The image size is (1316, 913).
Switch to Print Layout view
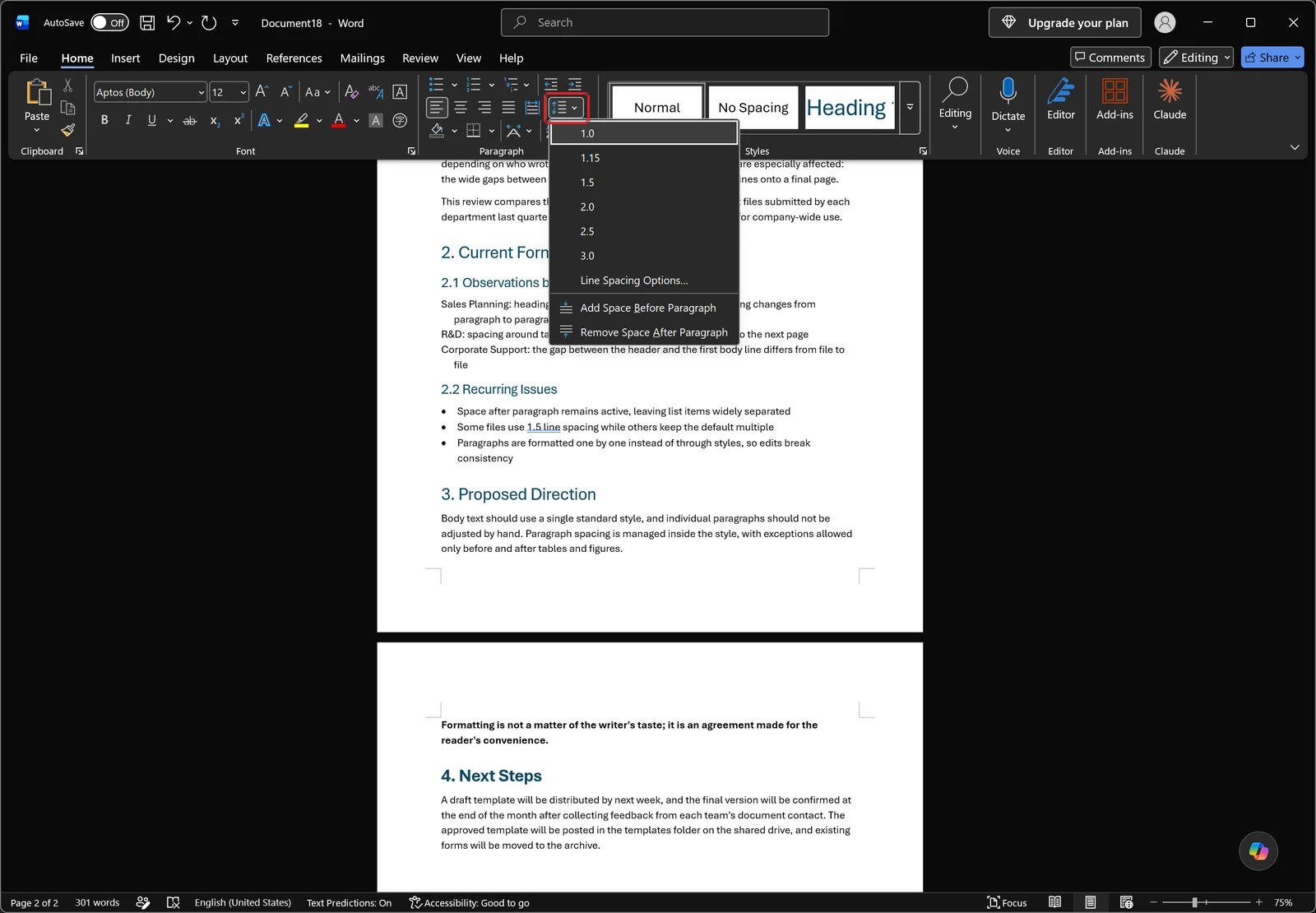[1091, 902]
